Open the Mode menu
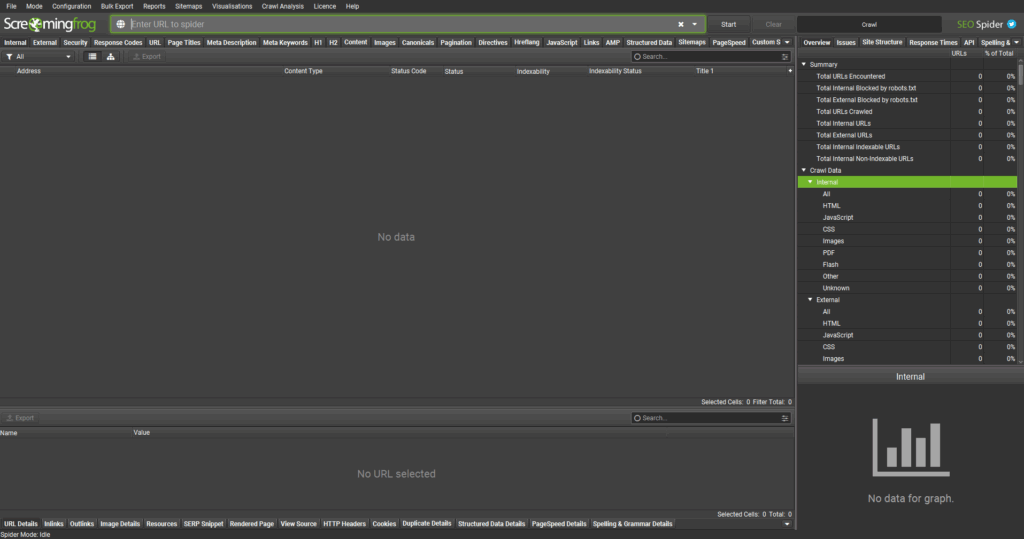1024x539 pixels. coord(34,6)
